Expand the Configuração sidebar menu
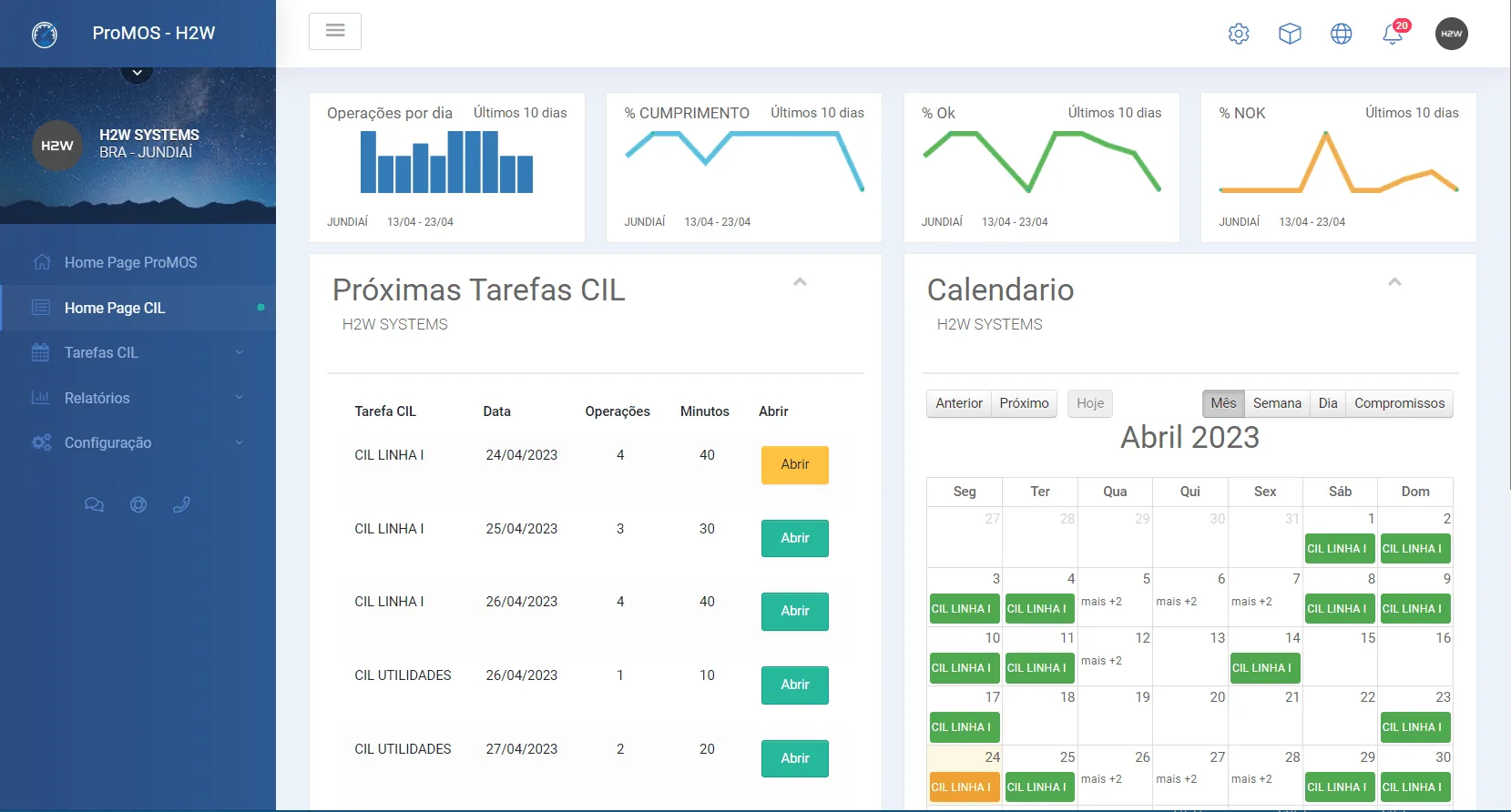 coord(138,442)
